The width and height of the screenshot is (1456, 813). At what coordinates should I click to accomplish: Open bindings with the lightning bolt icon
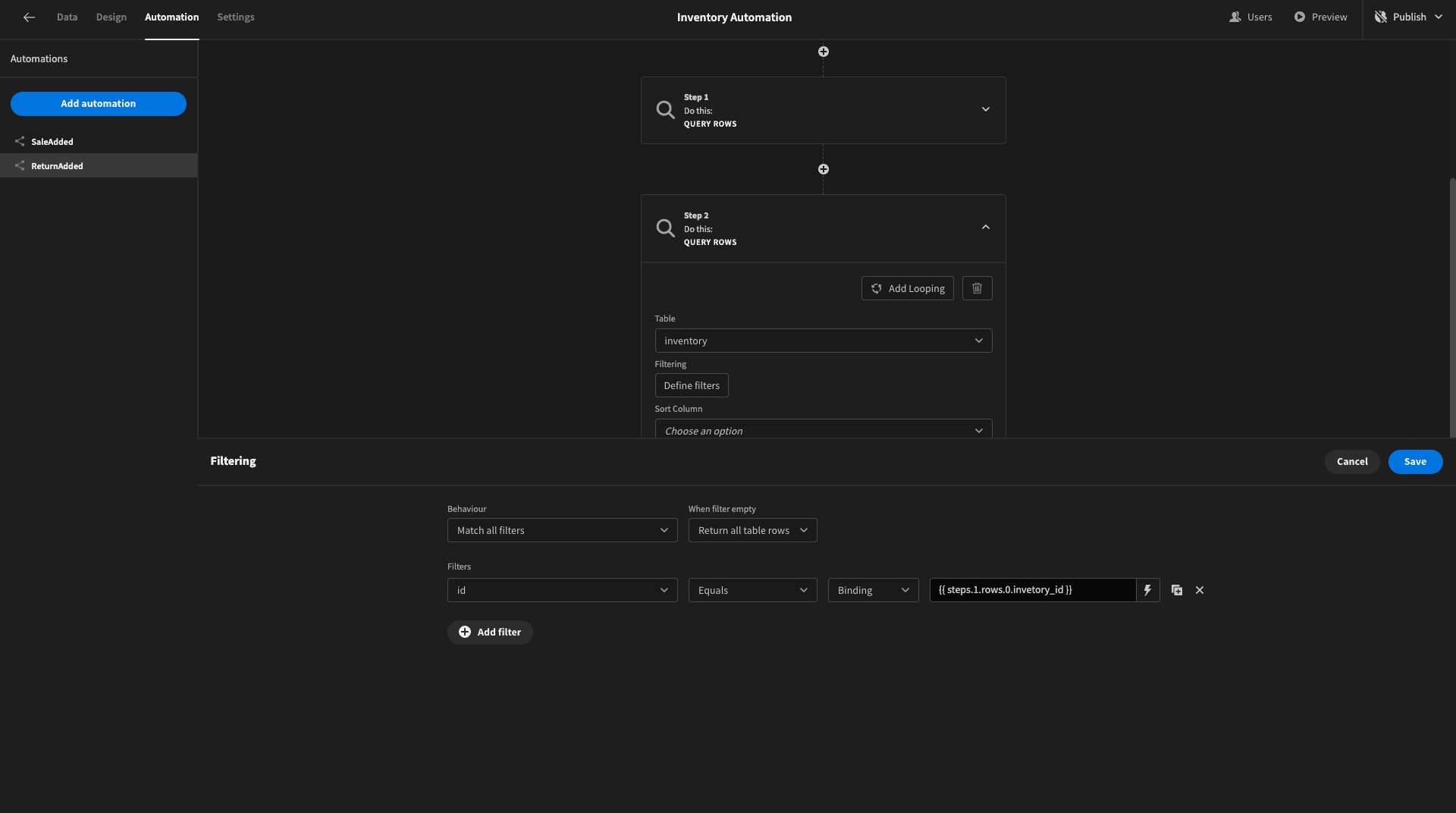[x=1147, y=590]
